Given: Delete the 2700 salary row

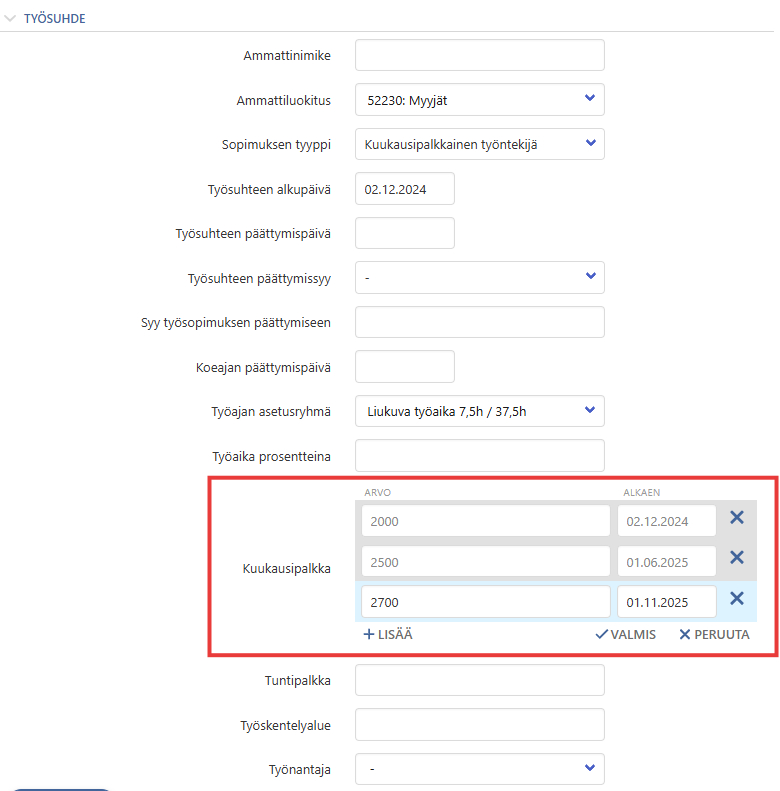Looking at the screenshot, I should [x=737, y=599].
